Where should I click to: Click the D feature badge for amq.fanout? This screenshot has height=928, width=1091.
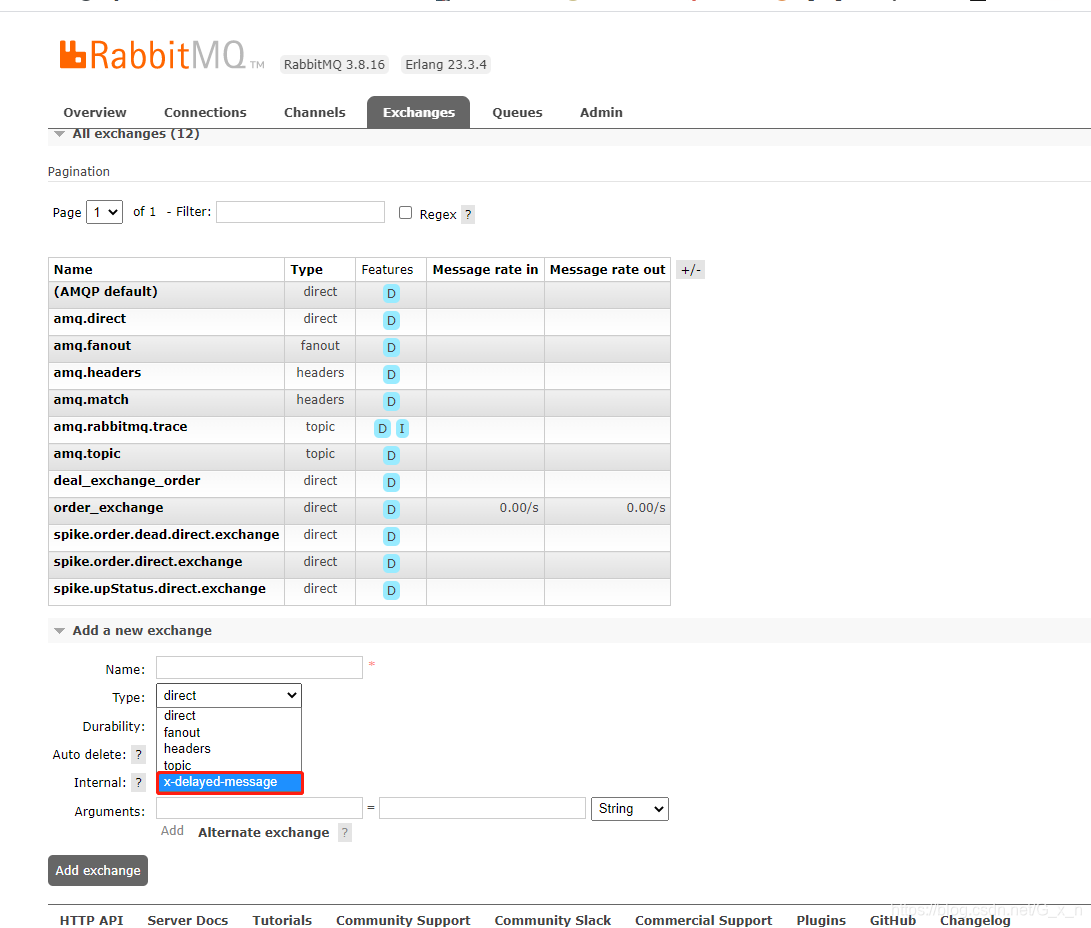[391, 348]
